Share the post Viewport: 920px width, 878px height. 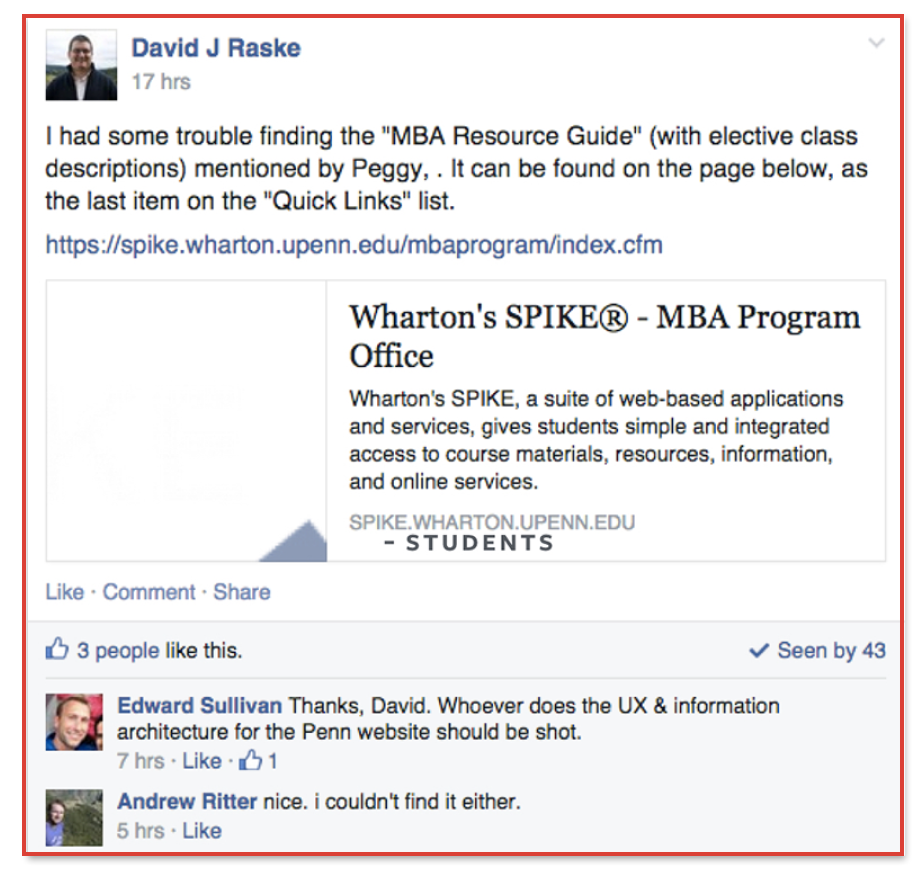[x=241, y=592]
